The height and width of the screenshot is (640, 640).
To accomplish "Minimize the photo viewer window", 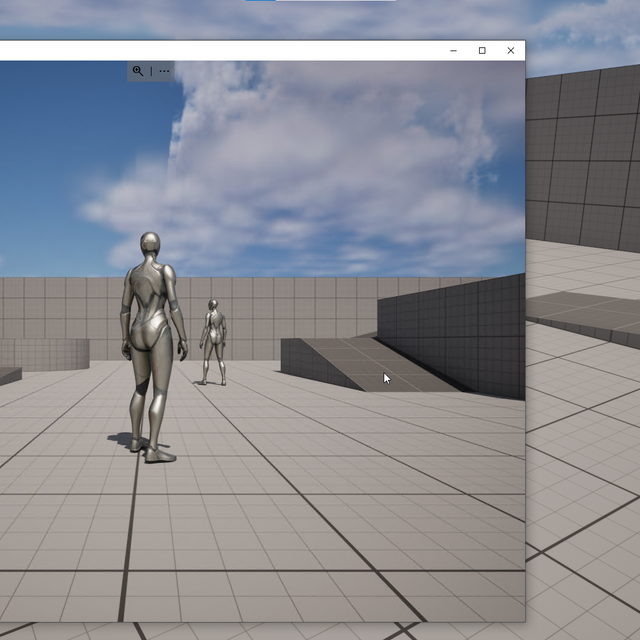I will coord(454,51).
